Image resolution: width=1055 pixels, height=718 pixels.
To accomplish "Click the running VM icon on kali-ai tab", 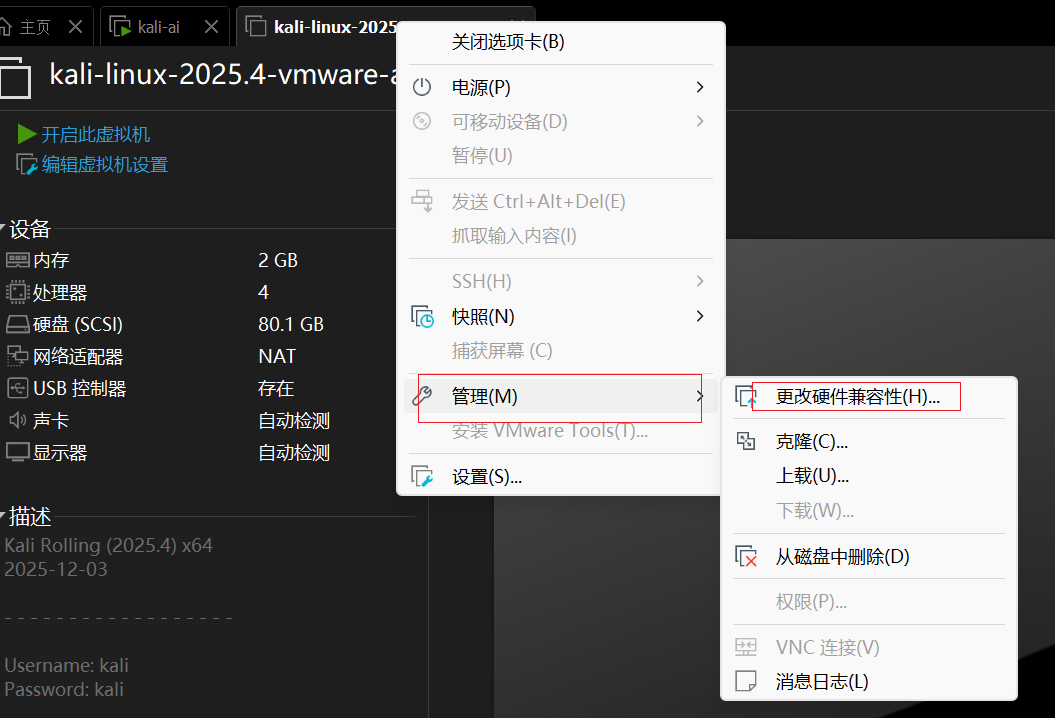I will (x=120, y=27).
